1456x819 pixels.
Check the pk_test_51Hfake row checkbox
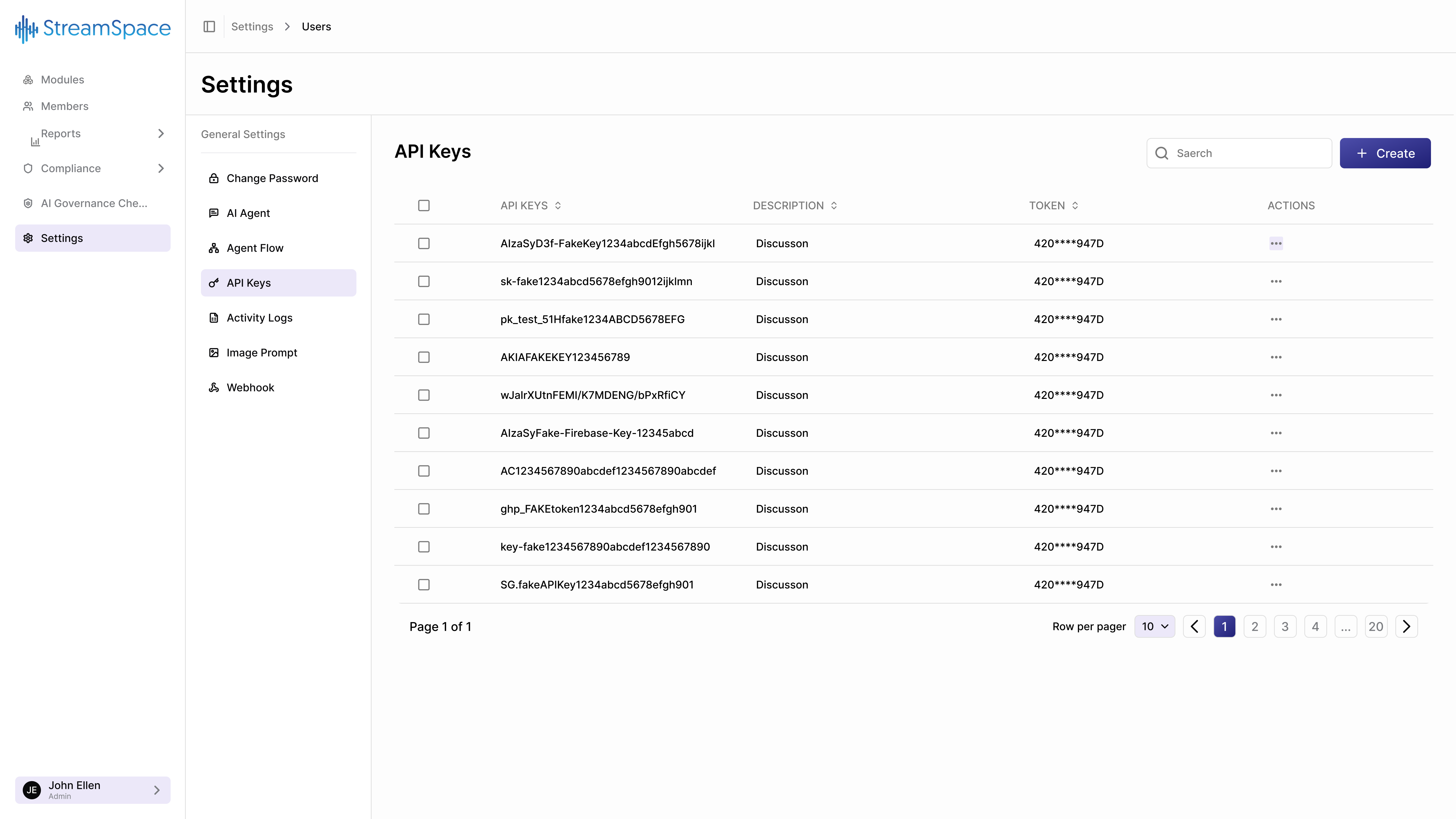click(424, 319)
